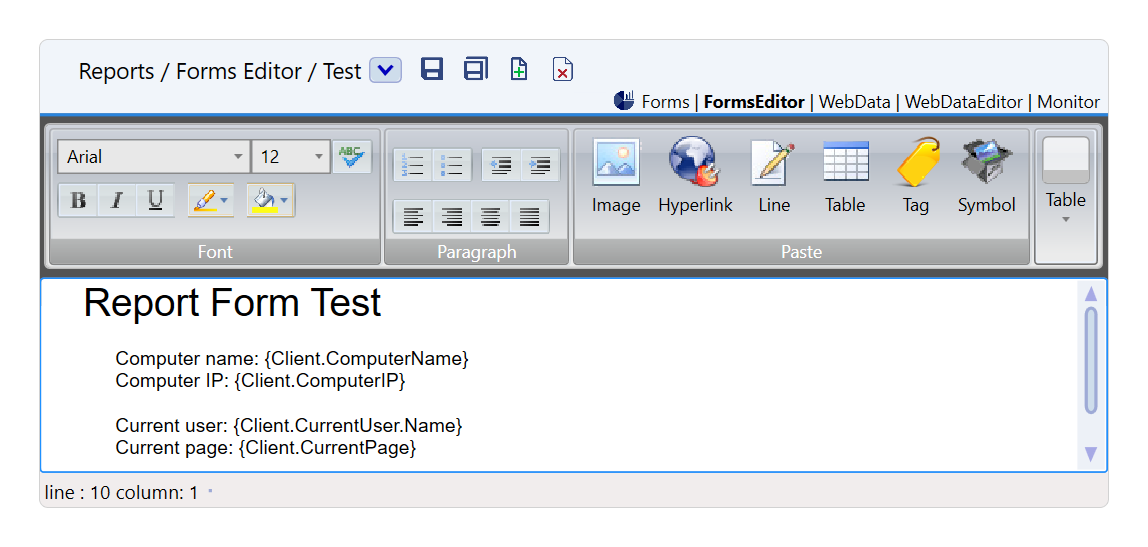
Task: Toggle Italic formatting
Action: coord(117,201)
